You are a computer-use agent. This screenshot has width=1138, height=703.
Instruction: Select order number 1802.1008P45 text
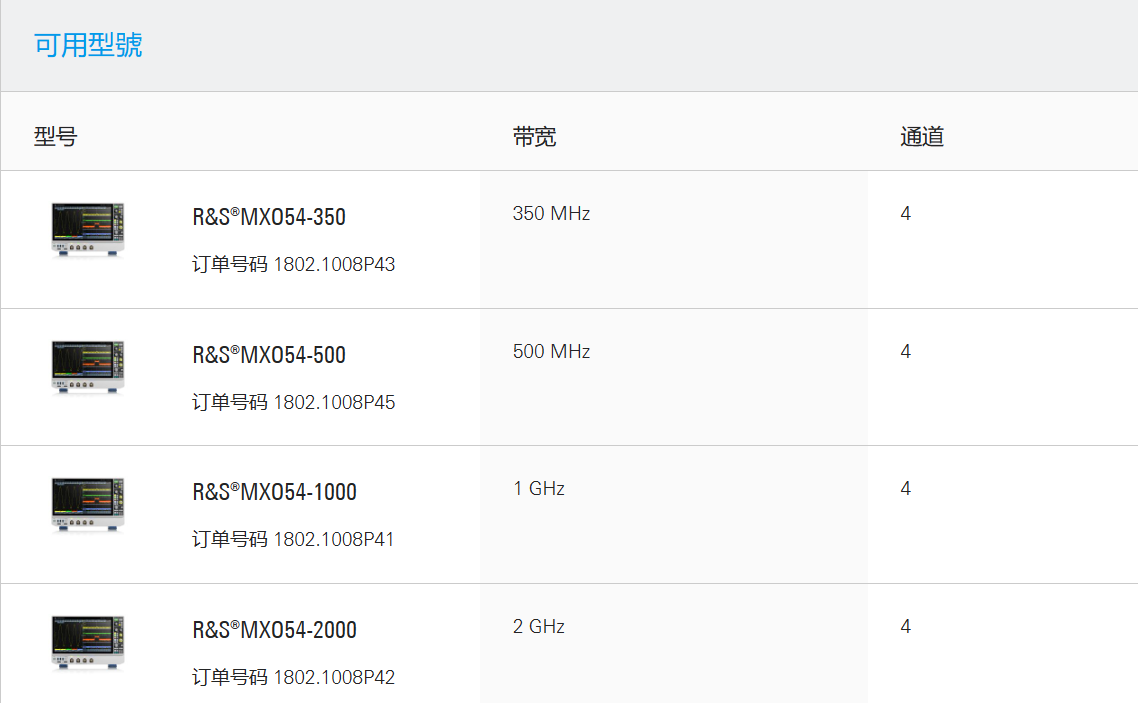click(334, 403)
